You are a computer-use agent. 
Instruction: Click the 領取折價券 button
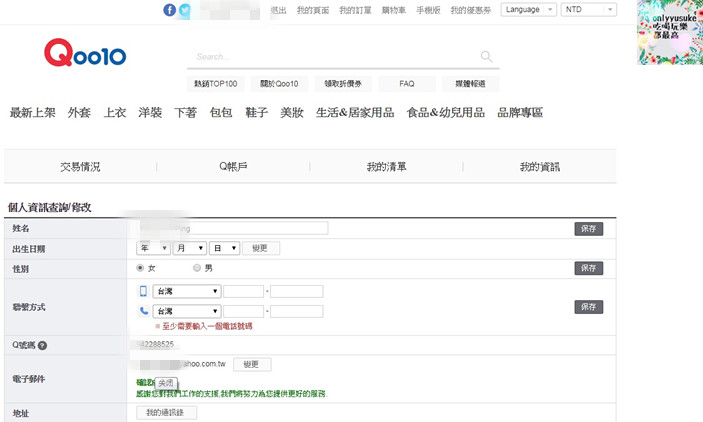pos(343,84)
